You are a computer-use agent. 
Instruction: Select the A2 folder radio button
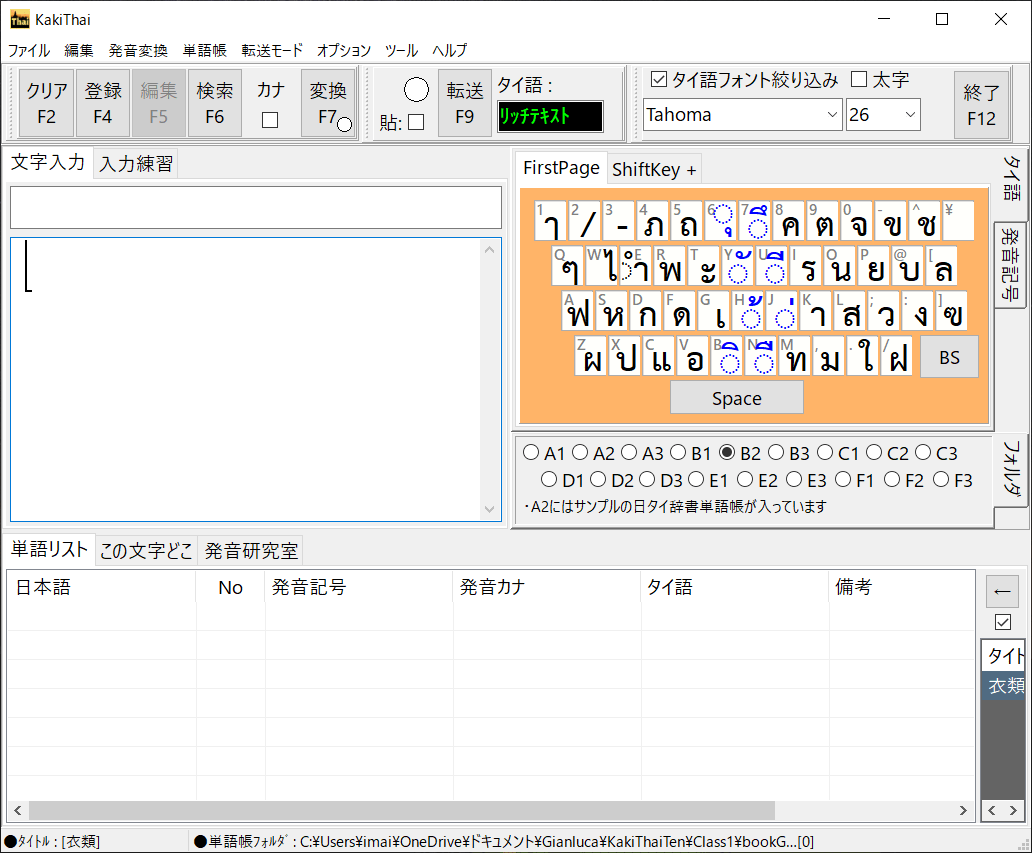point(580,453)
